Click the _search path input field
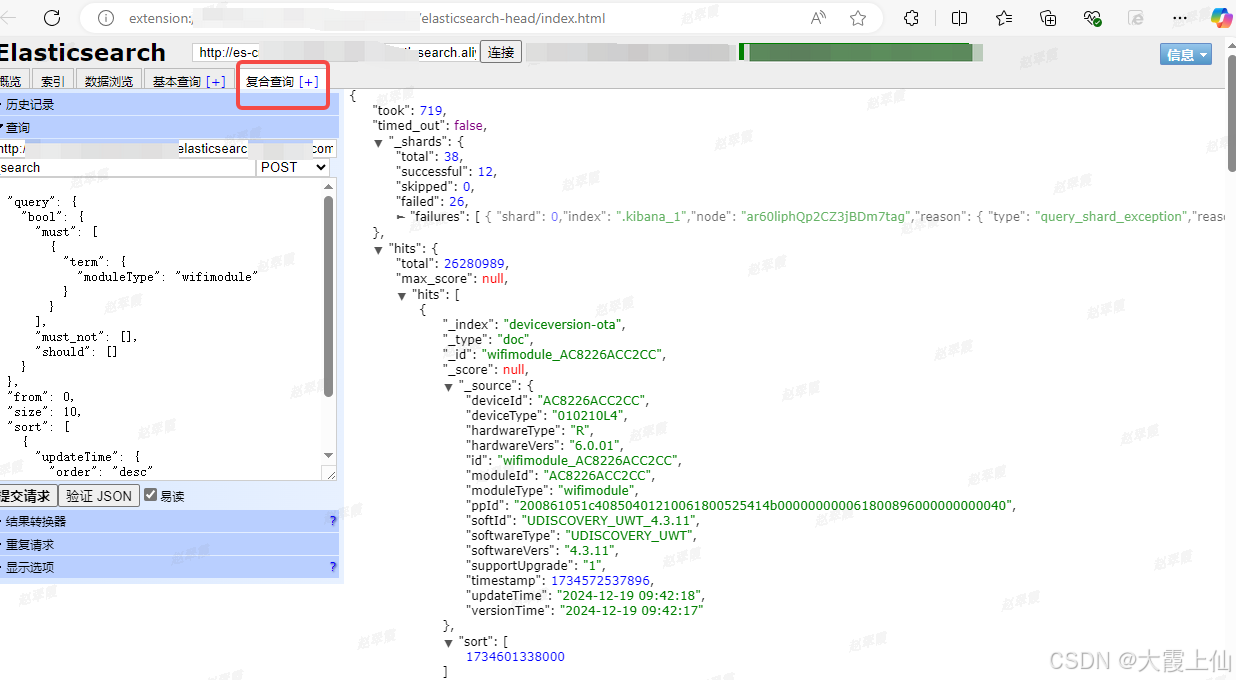The height and width of the screenshot is (680, 1236). (127, 167)
